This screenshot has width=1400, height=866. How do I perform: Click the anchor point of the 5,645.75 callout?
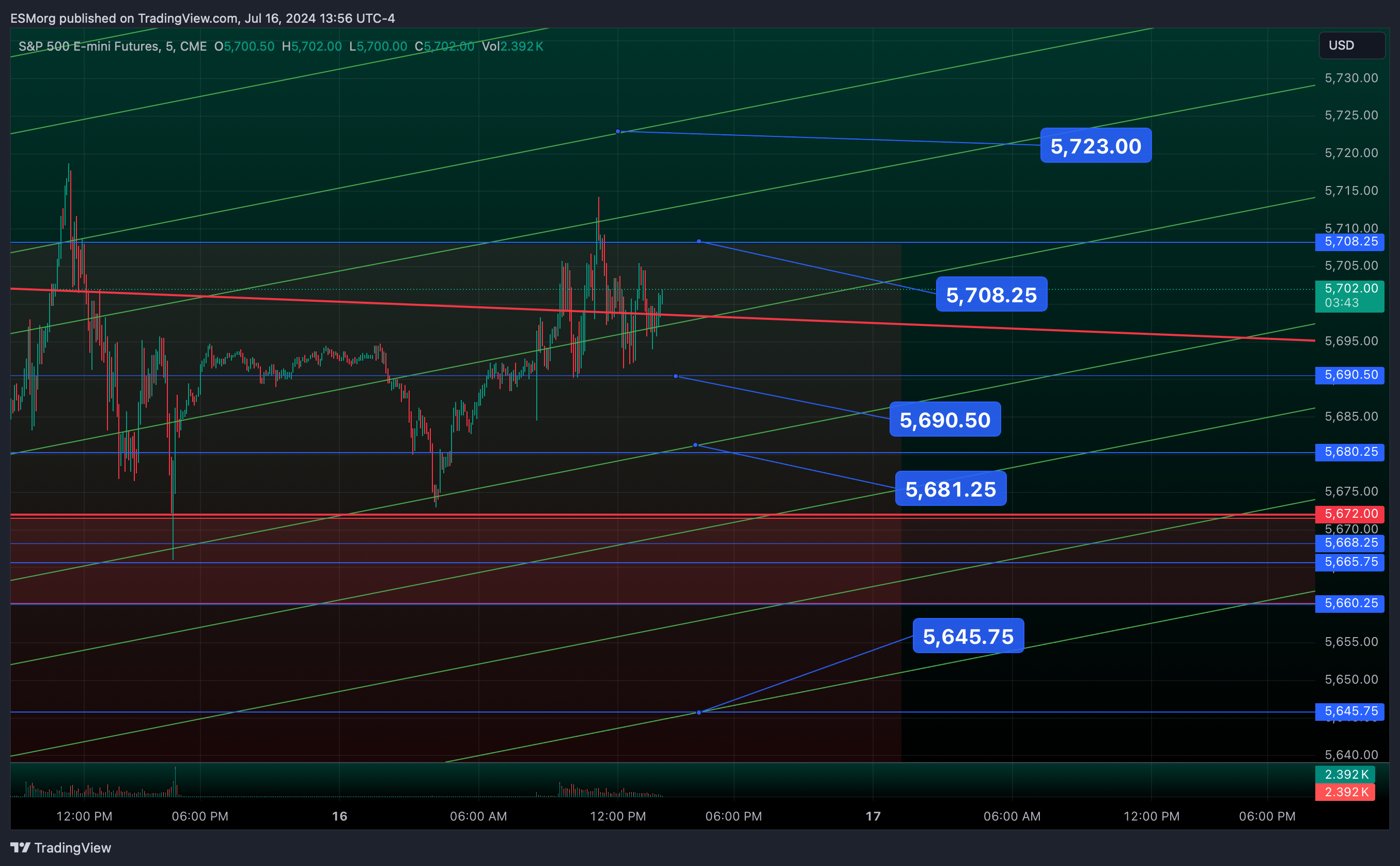(698, 713)
